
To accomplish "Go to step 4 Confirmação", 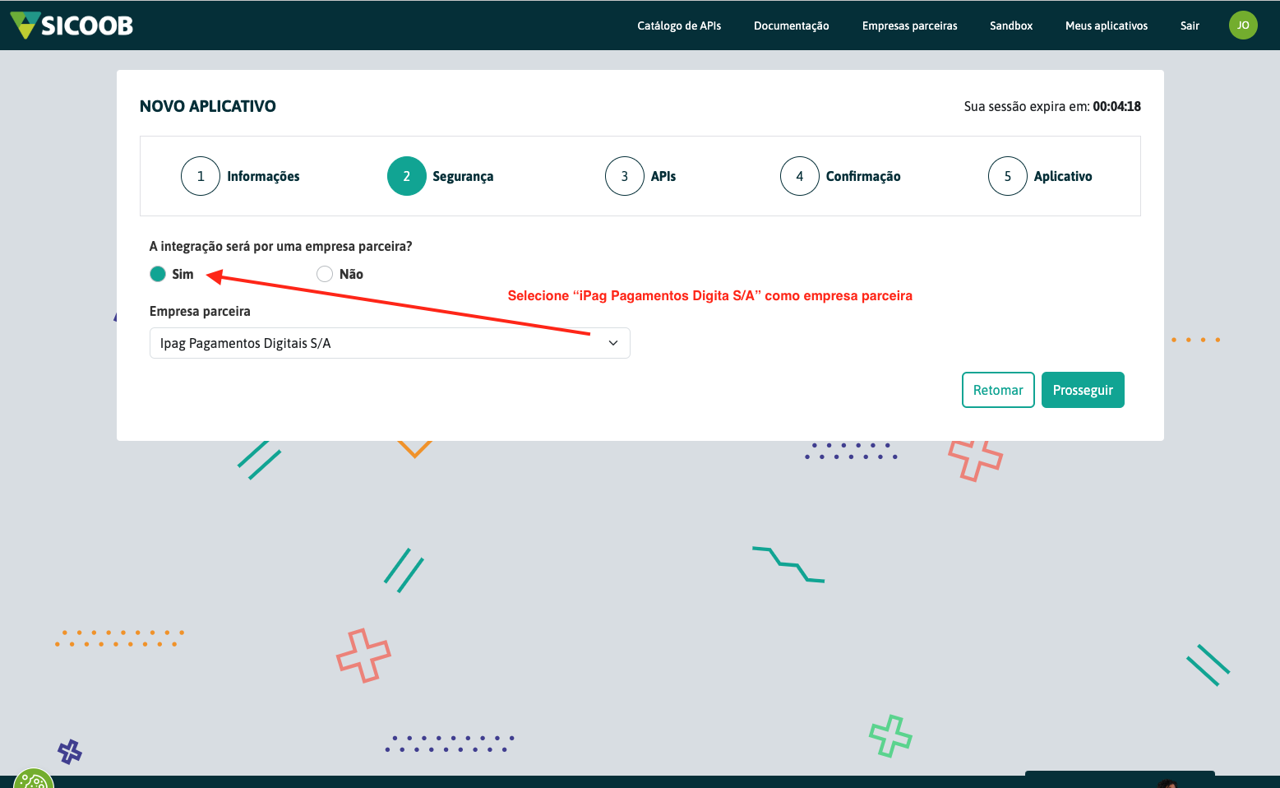I will pyautogui.click(x=840, y=176).
